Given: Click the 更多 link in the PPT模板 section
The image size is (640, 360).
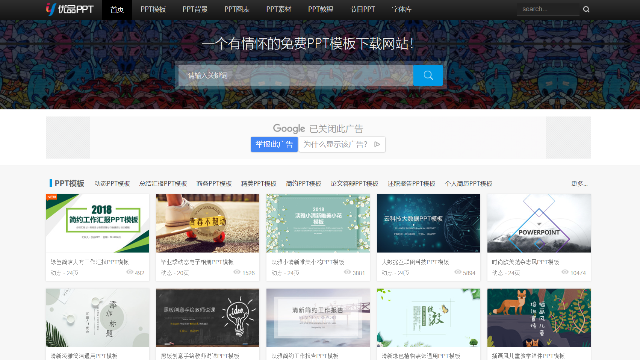Looking at the screenshot, I should point(579,184).
